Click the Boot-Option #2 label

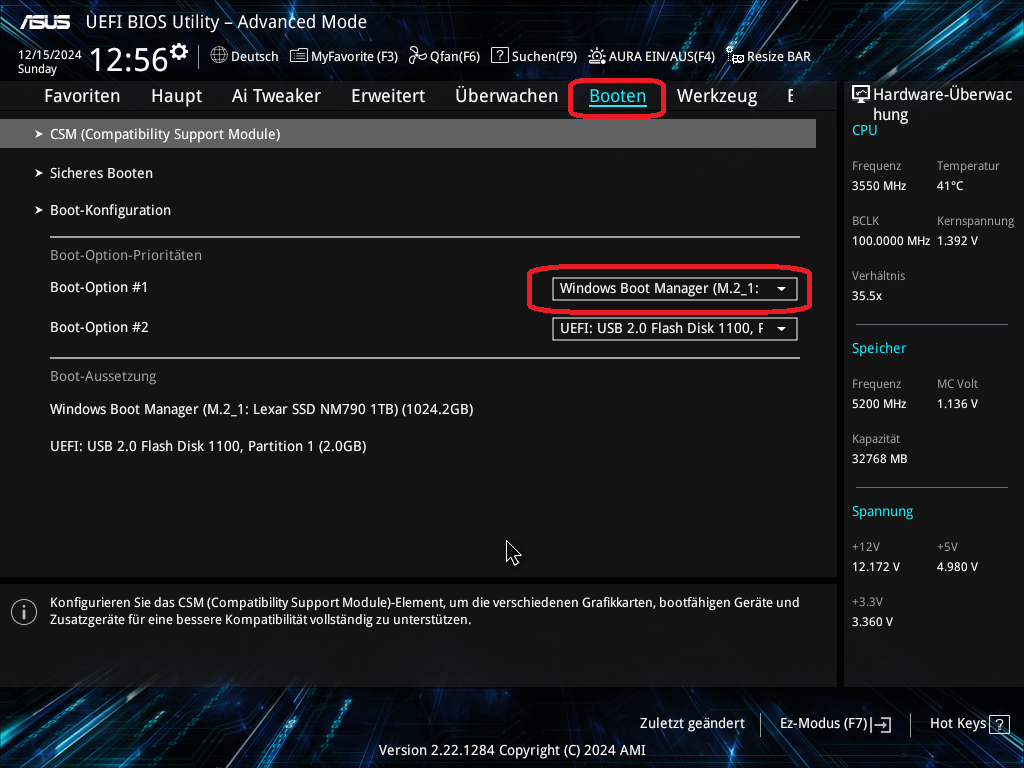click(99, 327)
